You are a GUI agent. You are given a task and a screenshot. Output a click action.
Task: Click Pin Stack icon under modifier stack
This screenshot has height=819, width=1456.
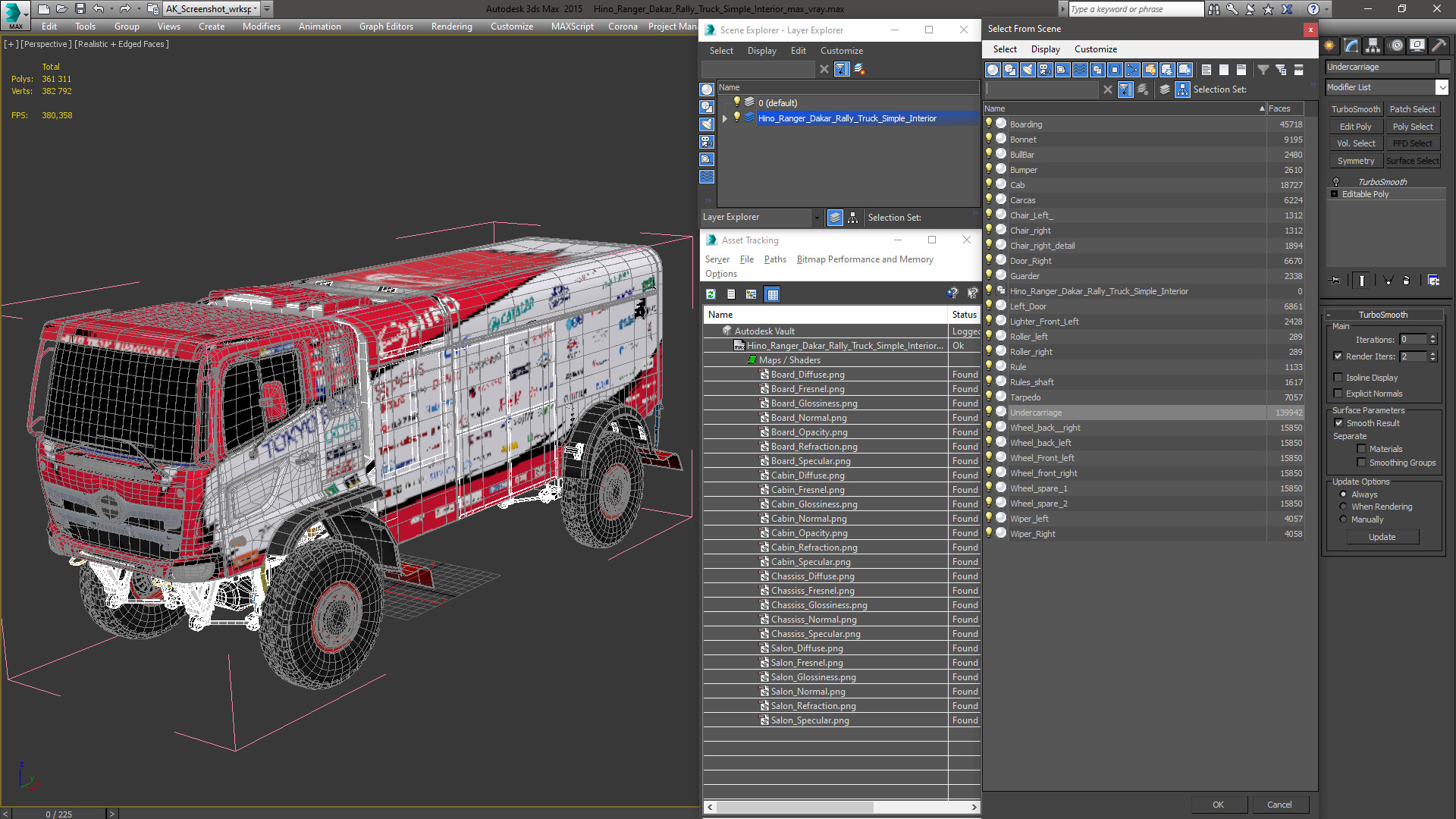click(1335, 281)
